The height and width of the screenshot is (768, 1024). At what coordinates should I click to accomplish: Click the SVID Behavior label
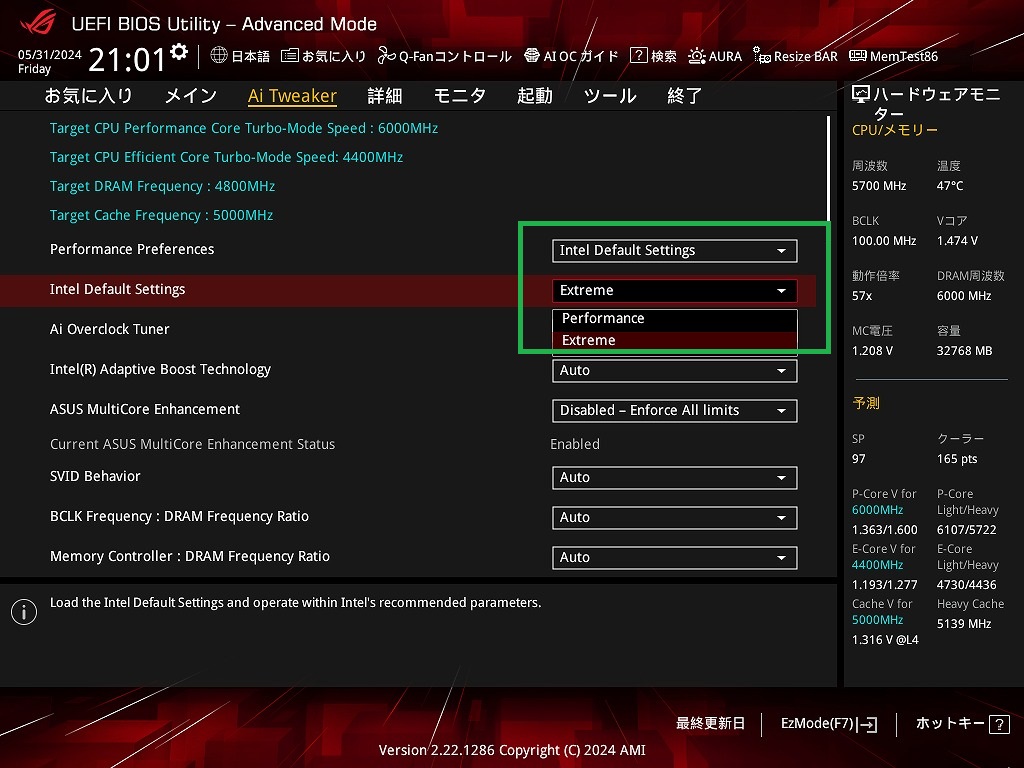pyautogui.click(x=95, y=476)
